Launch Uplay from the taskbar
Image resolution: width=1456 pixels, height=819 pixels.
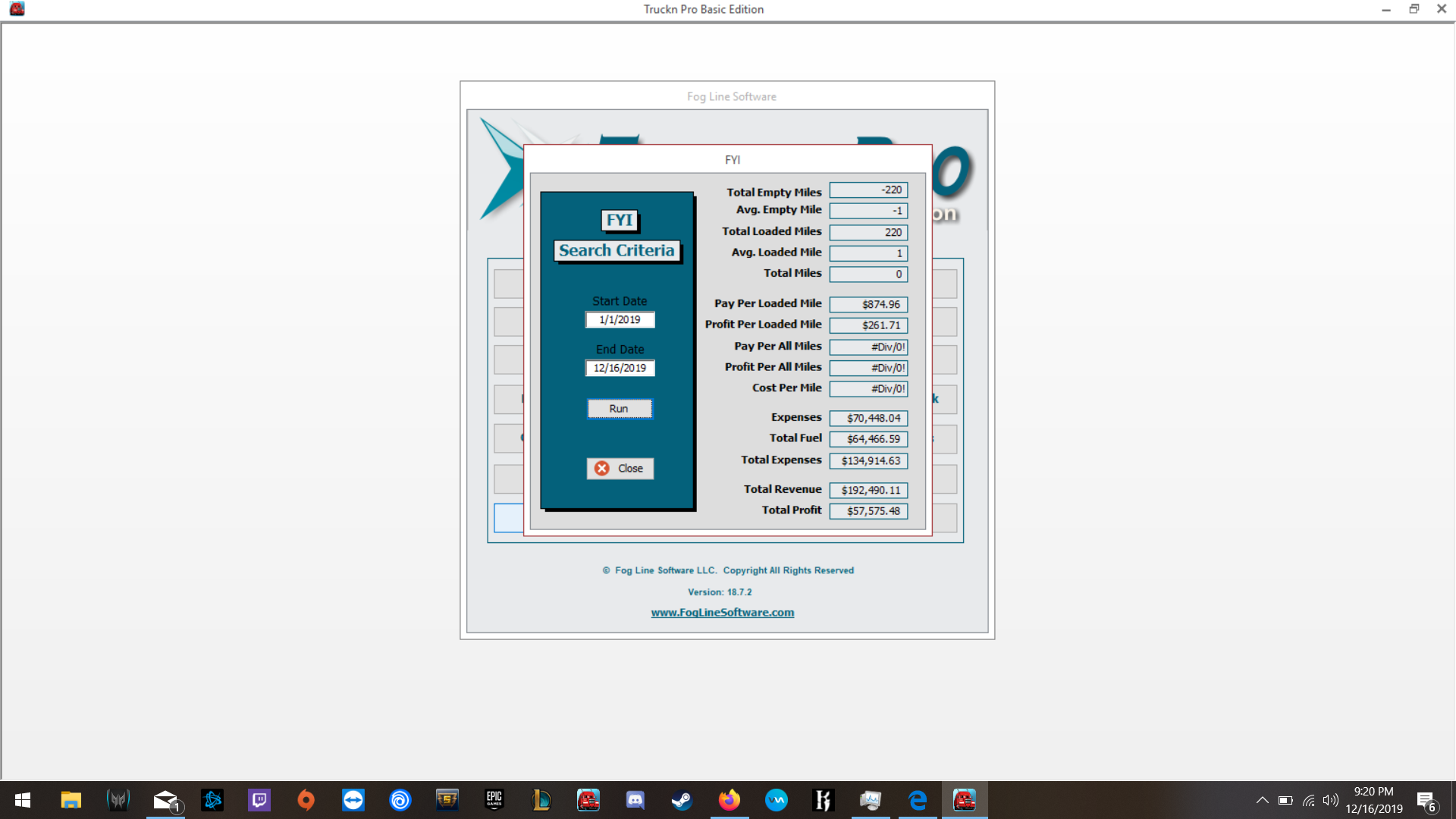click(x=400, y=800)
